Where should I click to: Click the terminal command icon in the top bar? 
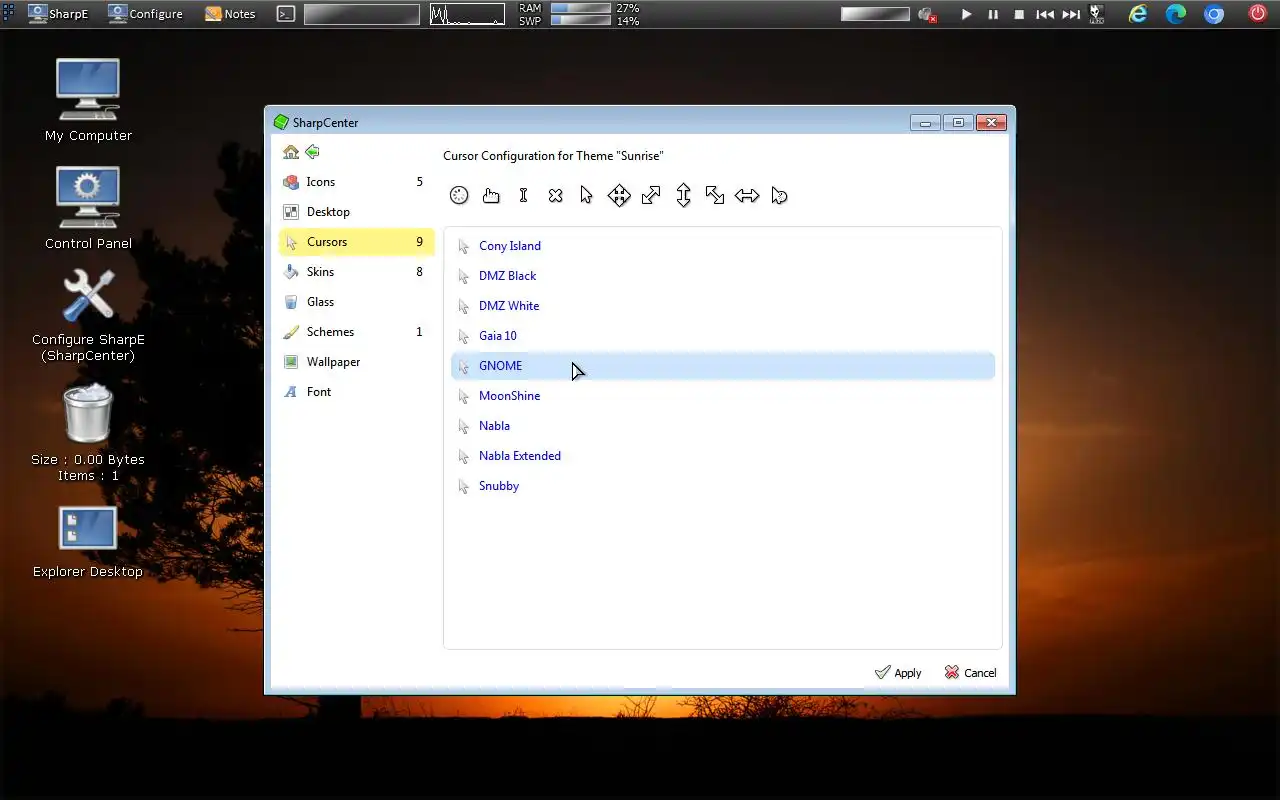point(286,14)
